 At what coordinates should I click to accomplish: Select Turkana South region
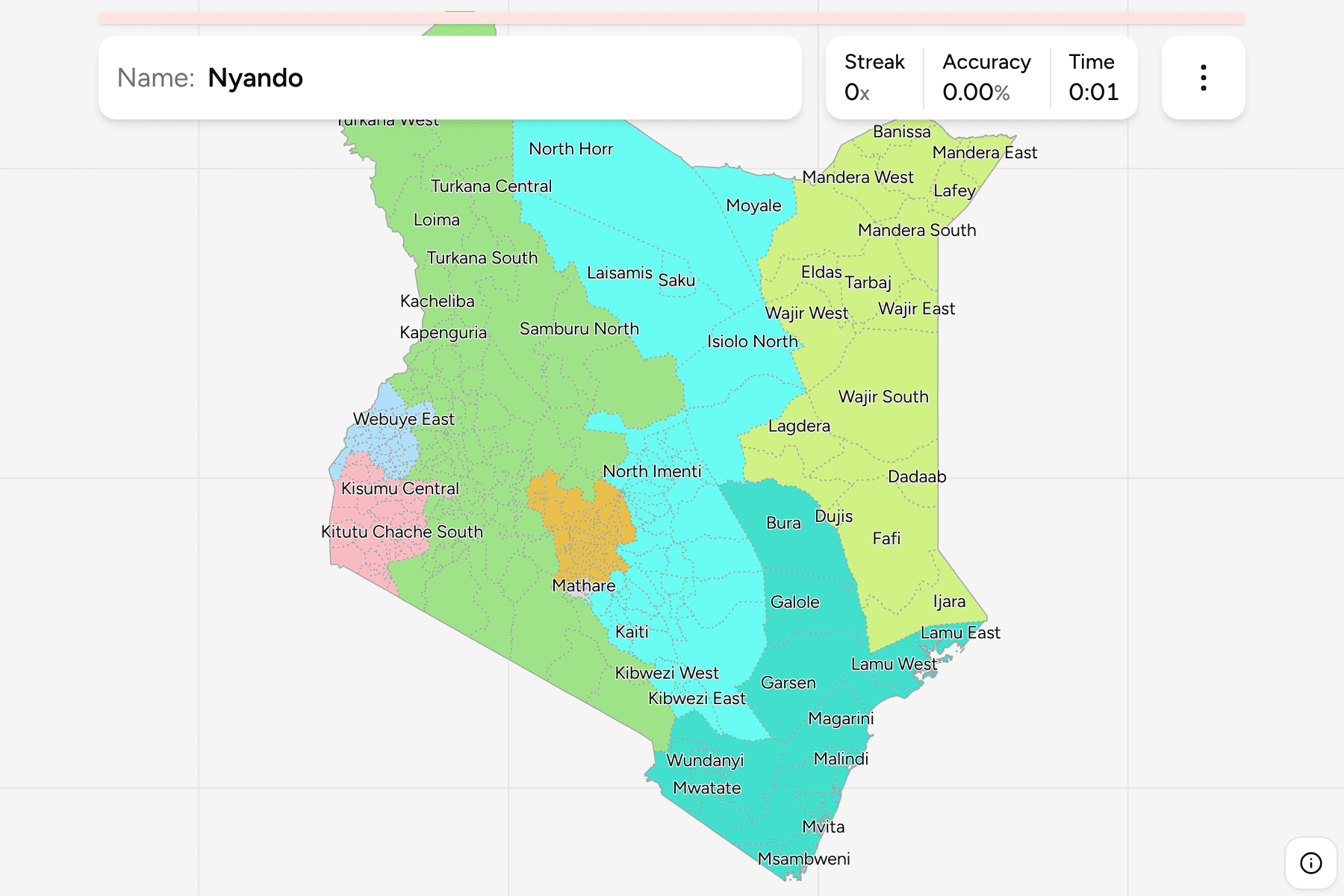coord(482,258)
